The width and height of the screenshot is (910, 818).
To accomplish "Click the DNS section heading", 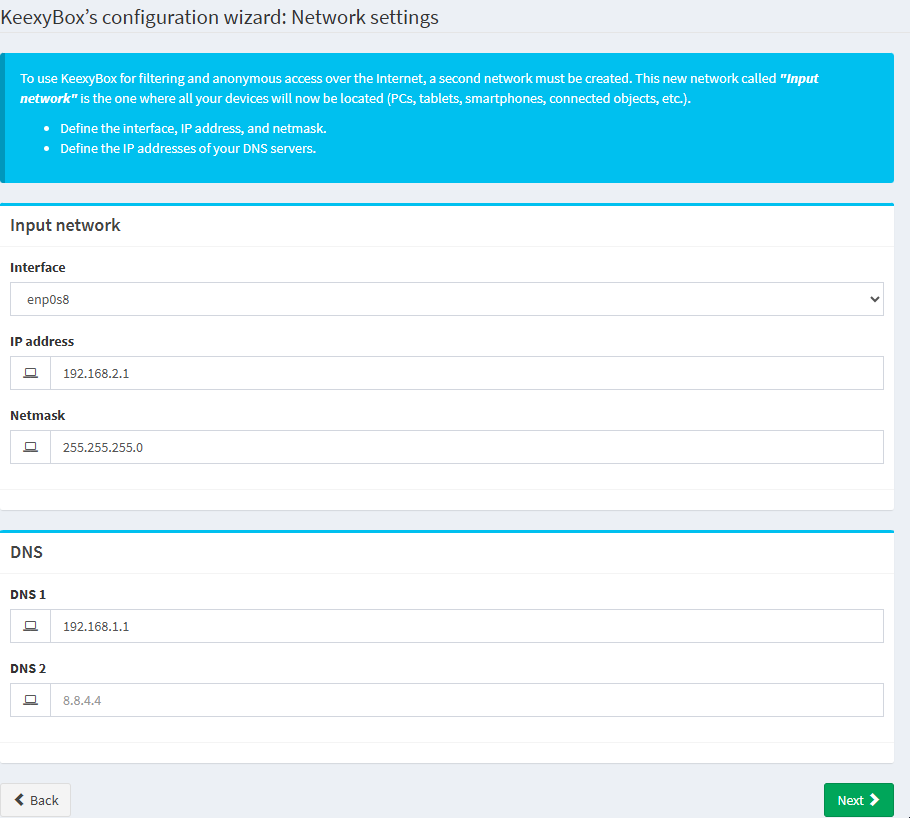I will (x=27, y=552).
